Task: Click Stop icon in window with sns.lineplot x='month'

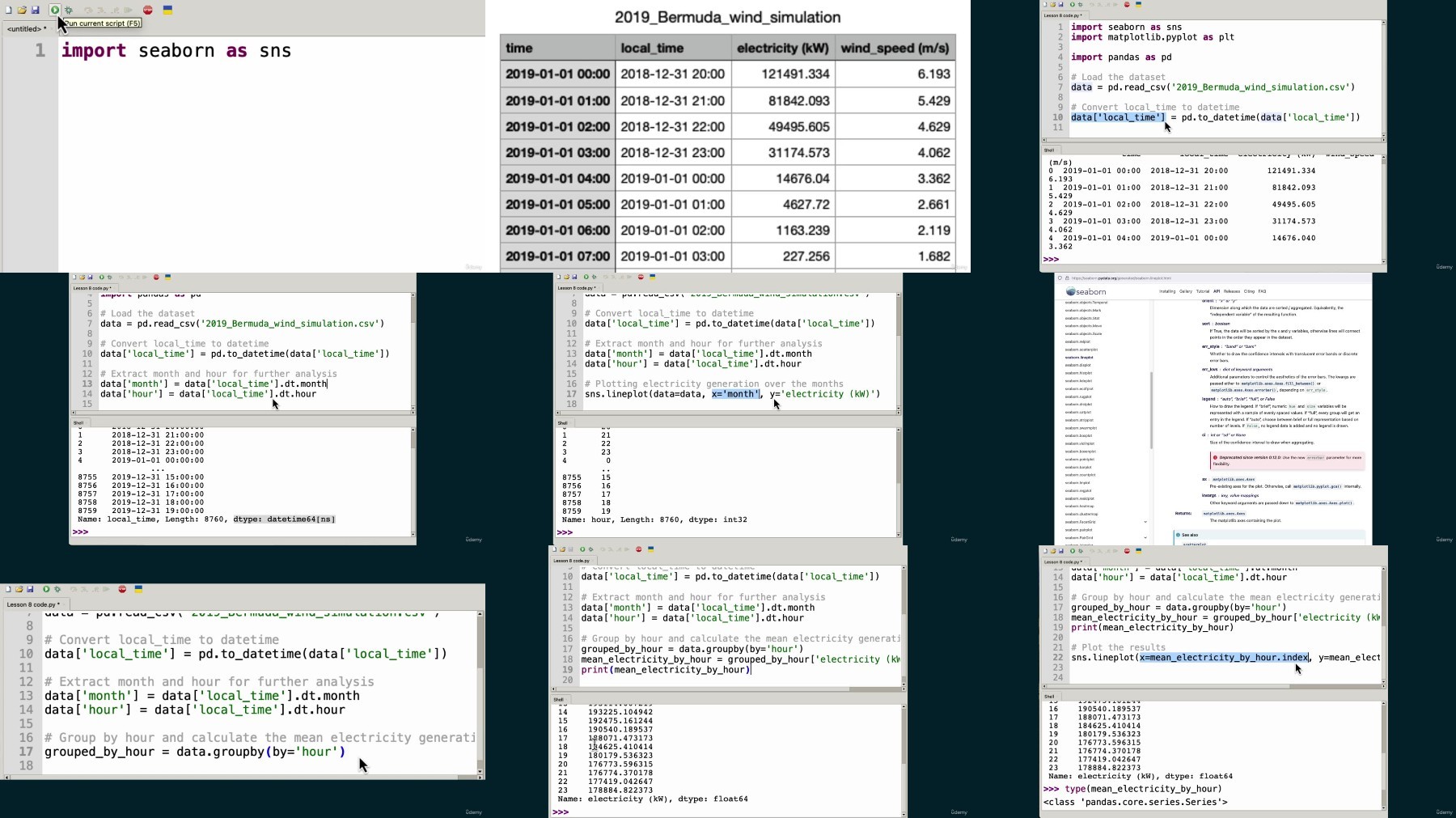Action: click(x=641, y=277)
